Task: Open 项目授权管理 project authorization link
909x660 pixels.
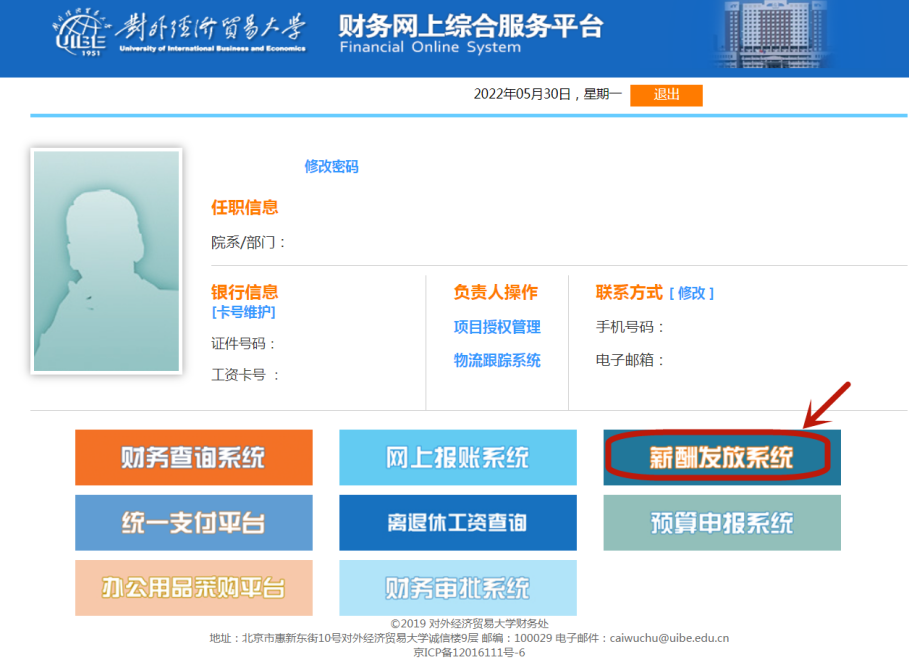Action: [497, 327]
